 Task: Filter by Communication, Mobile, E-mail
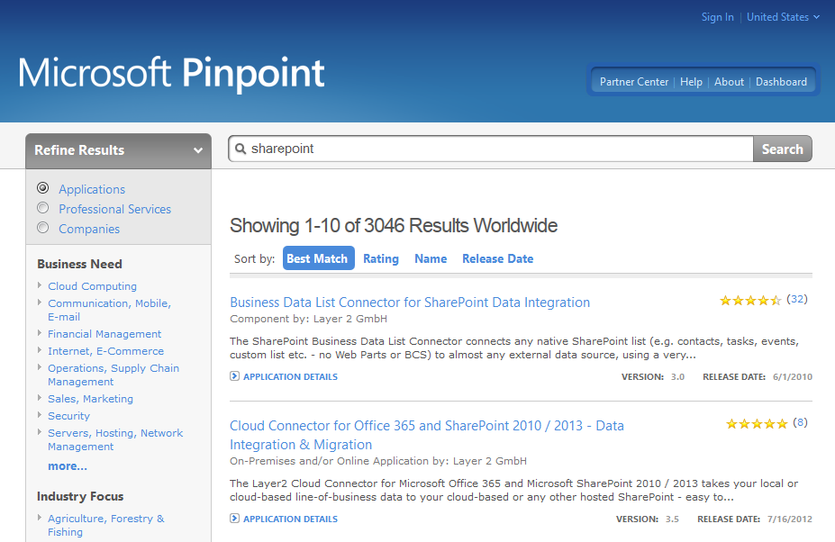pos(109,310)
